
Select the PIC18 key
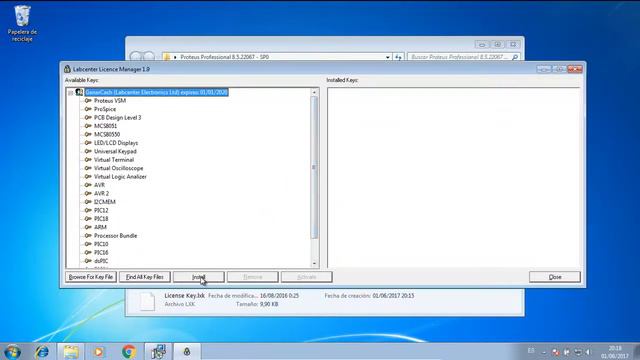[101, 219]
